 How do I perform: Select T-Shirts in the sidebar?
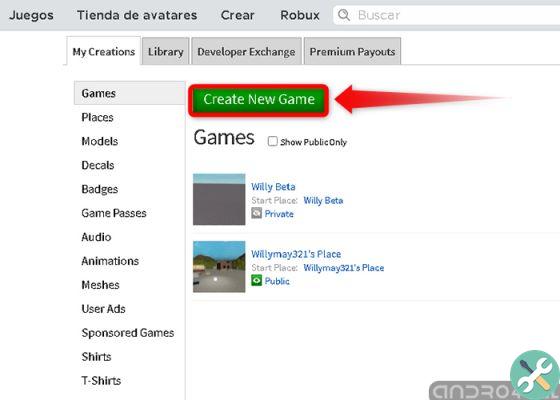pos(101,380)
